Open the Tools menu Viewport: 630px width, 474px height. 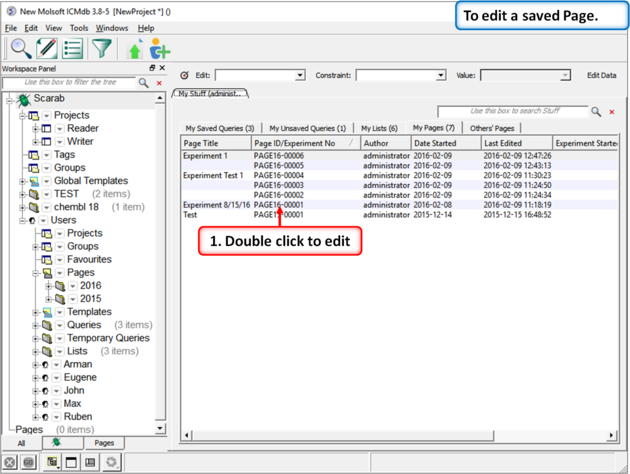pos(79,28)
